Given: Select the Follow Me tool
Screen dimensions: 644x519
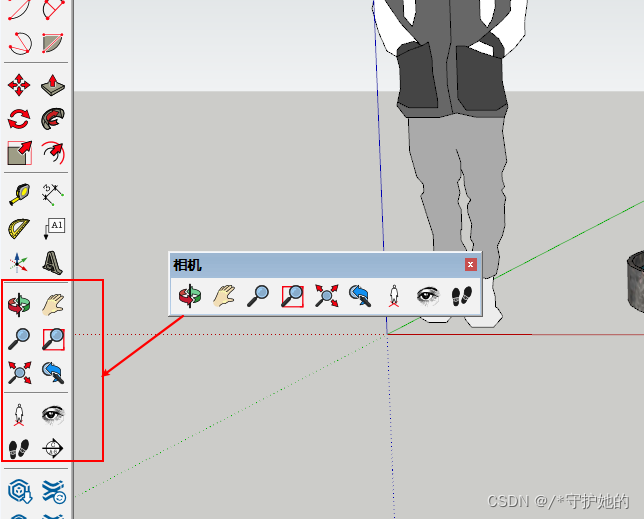Looking at the screenshot, I should tap(53, 119).
